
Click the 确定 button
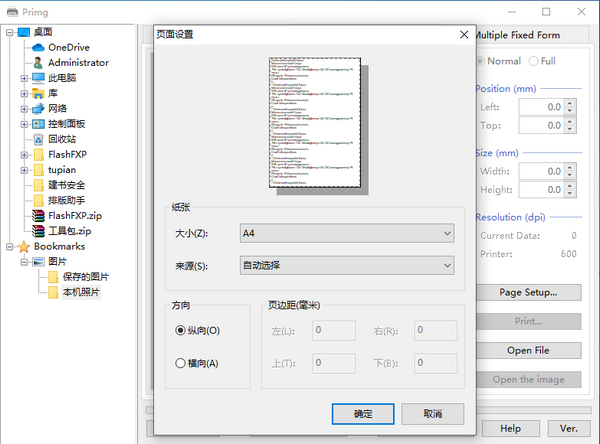tap(364, 413)
